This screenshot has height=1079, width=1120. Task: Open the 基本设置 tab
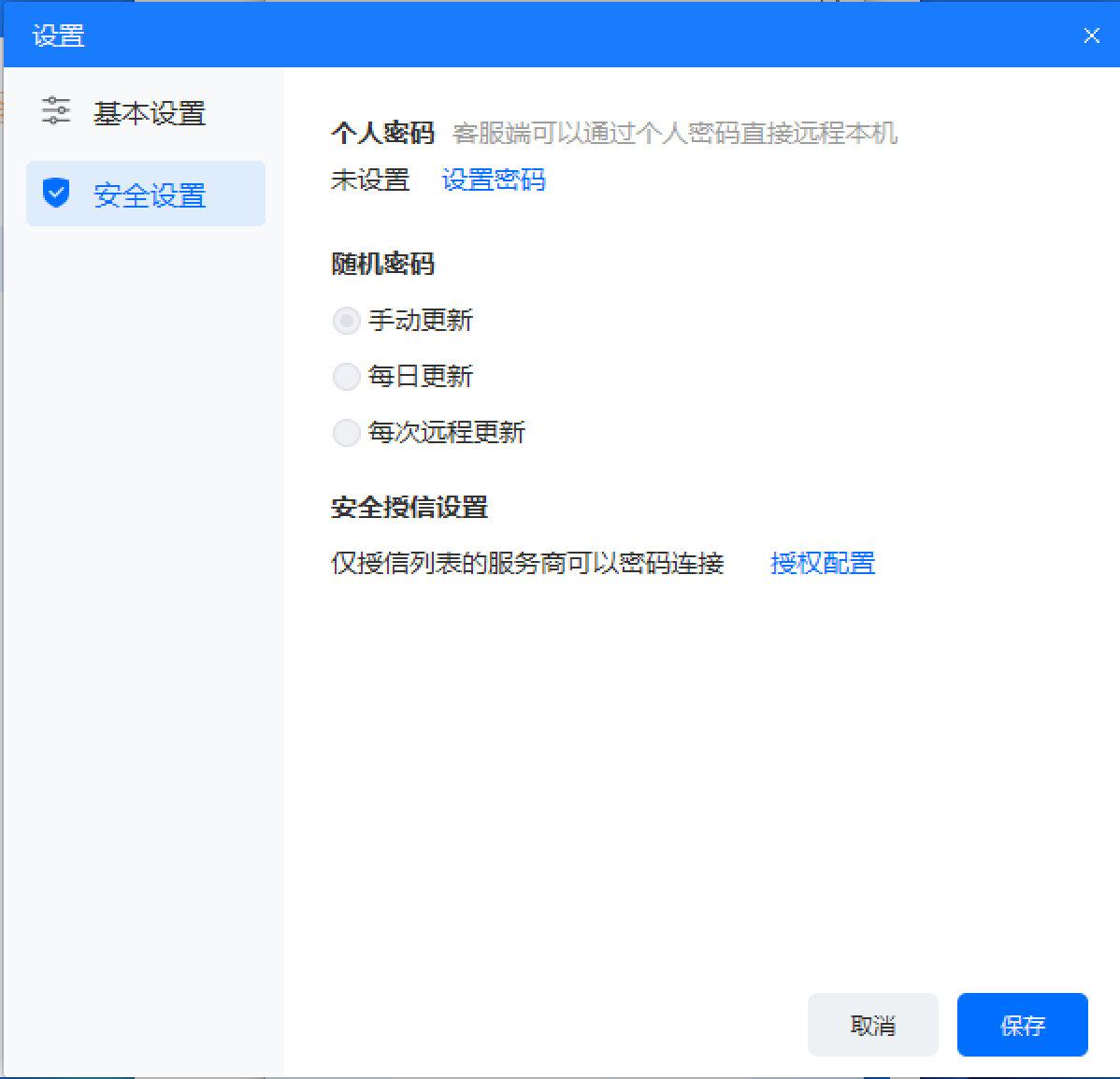(149, 113)
